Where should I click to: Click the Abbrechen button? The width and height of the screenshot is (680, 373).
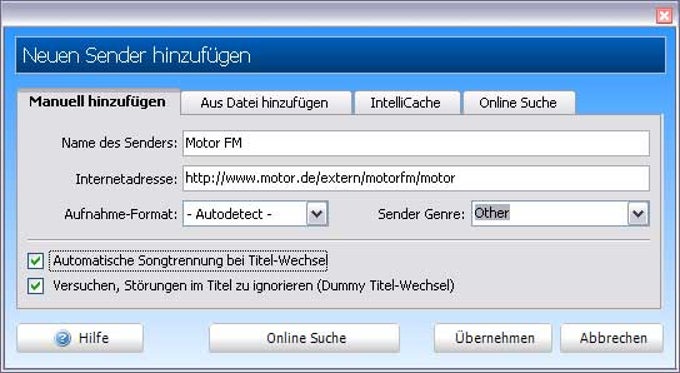612,338
